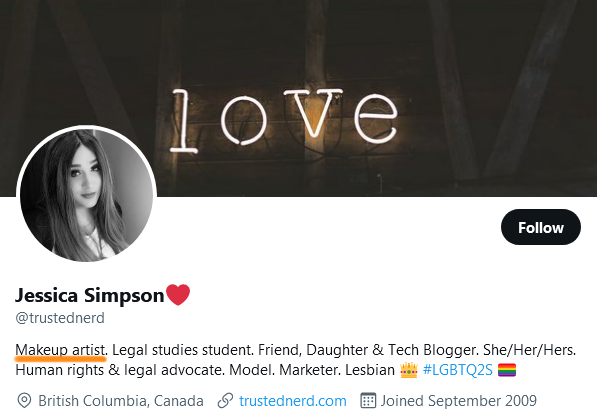Click the location pin icon
Screen dimensions: 597x414
pyautogui.click(x=24, y=401)
